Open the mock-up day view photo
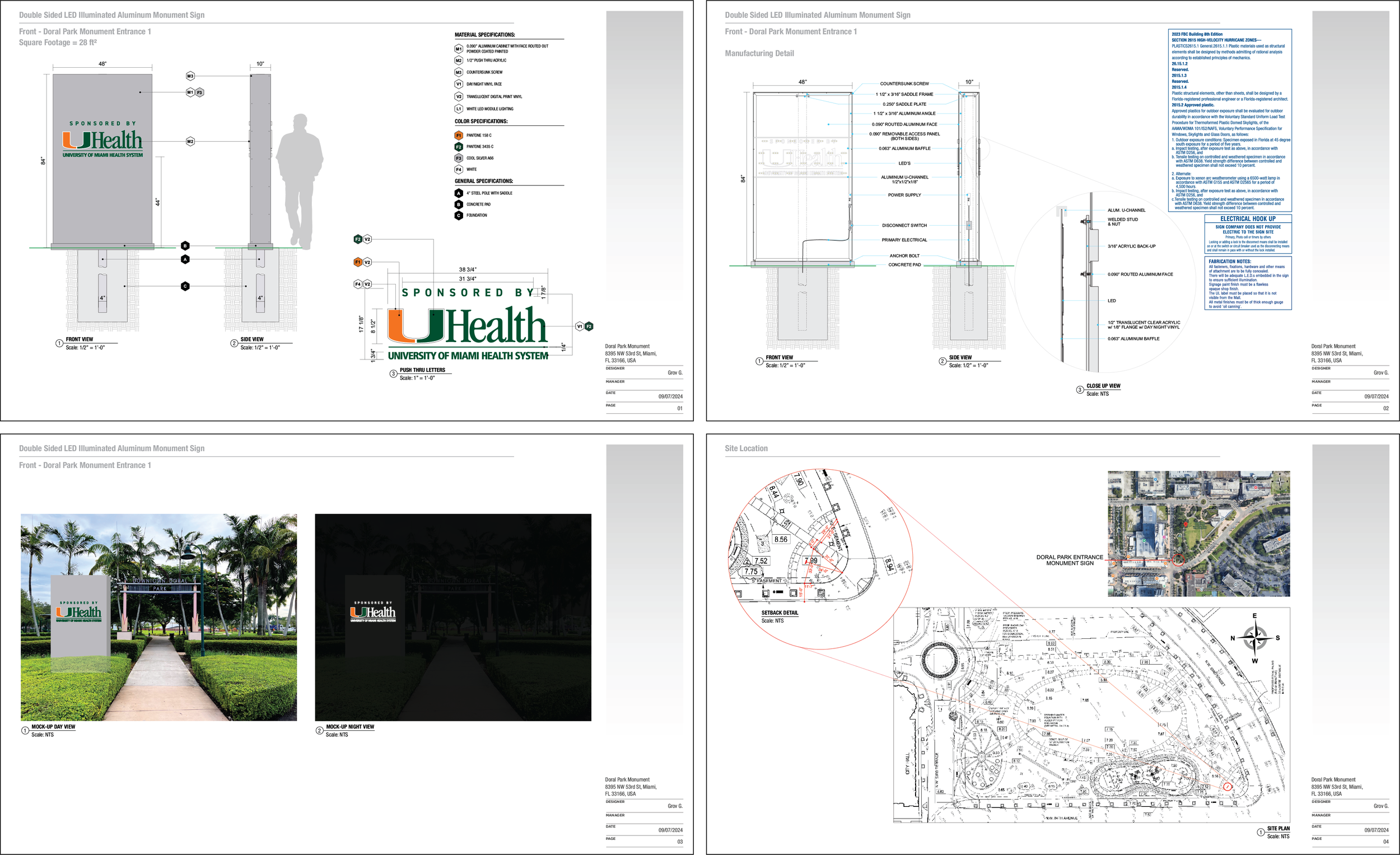1400x855 pixels. (x=158, y=618)
